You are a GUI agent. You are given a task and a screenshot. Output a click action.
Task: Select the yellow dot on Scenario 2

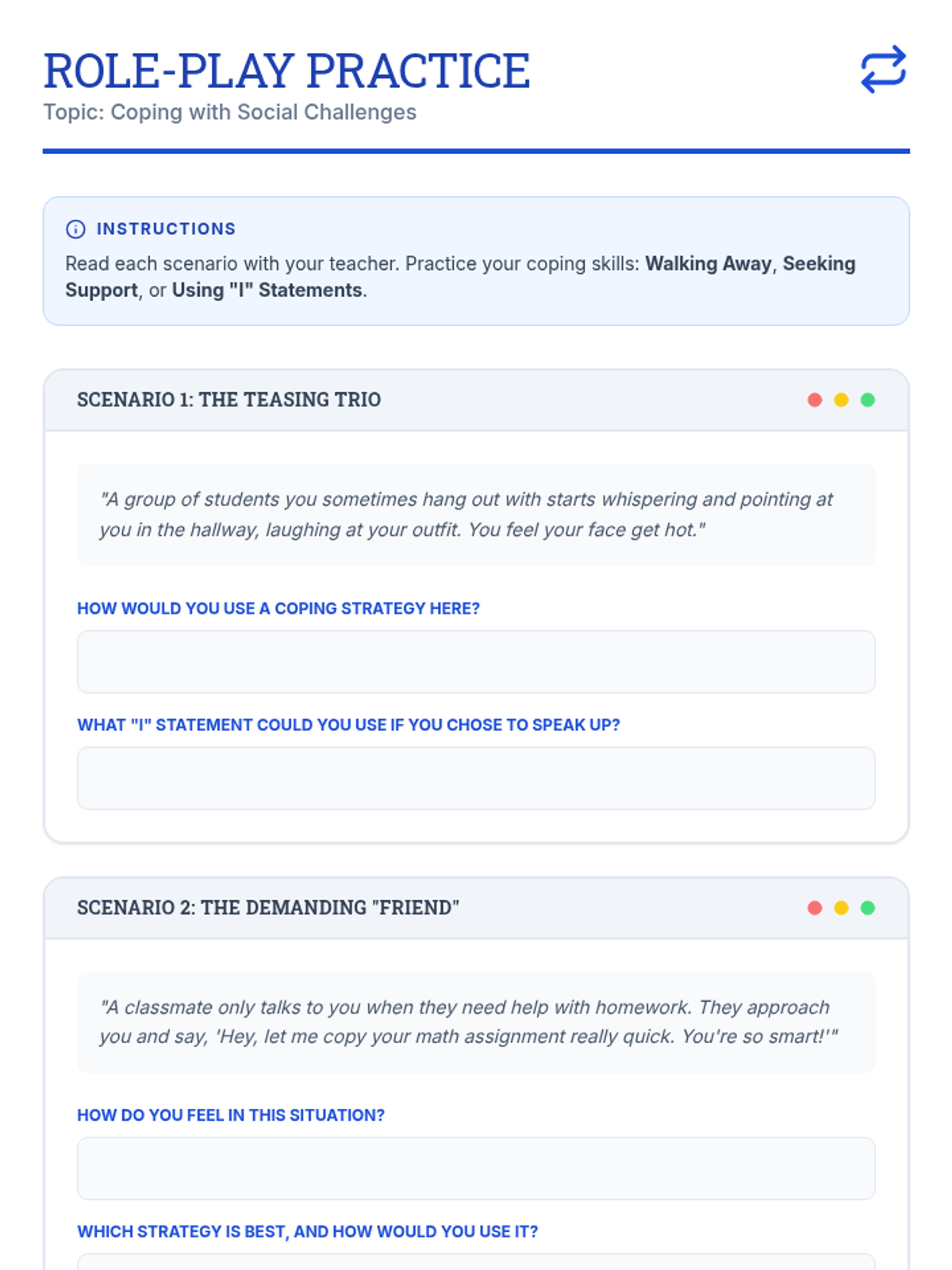tap(841, 908)
